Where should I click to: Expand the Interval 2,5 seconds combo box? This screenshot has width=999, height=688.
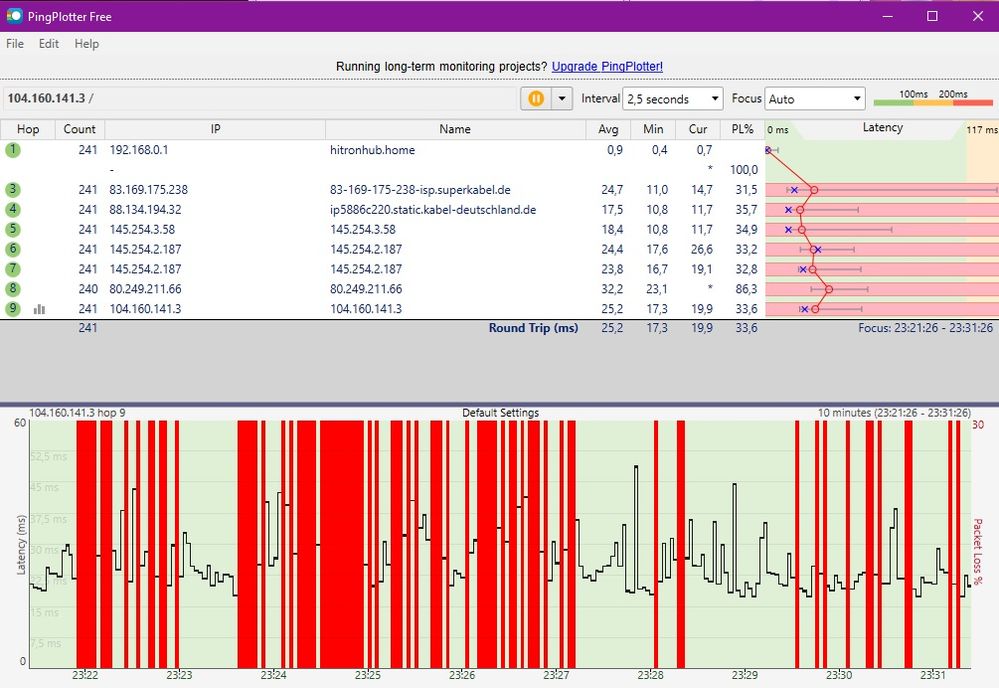[672, 99]
